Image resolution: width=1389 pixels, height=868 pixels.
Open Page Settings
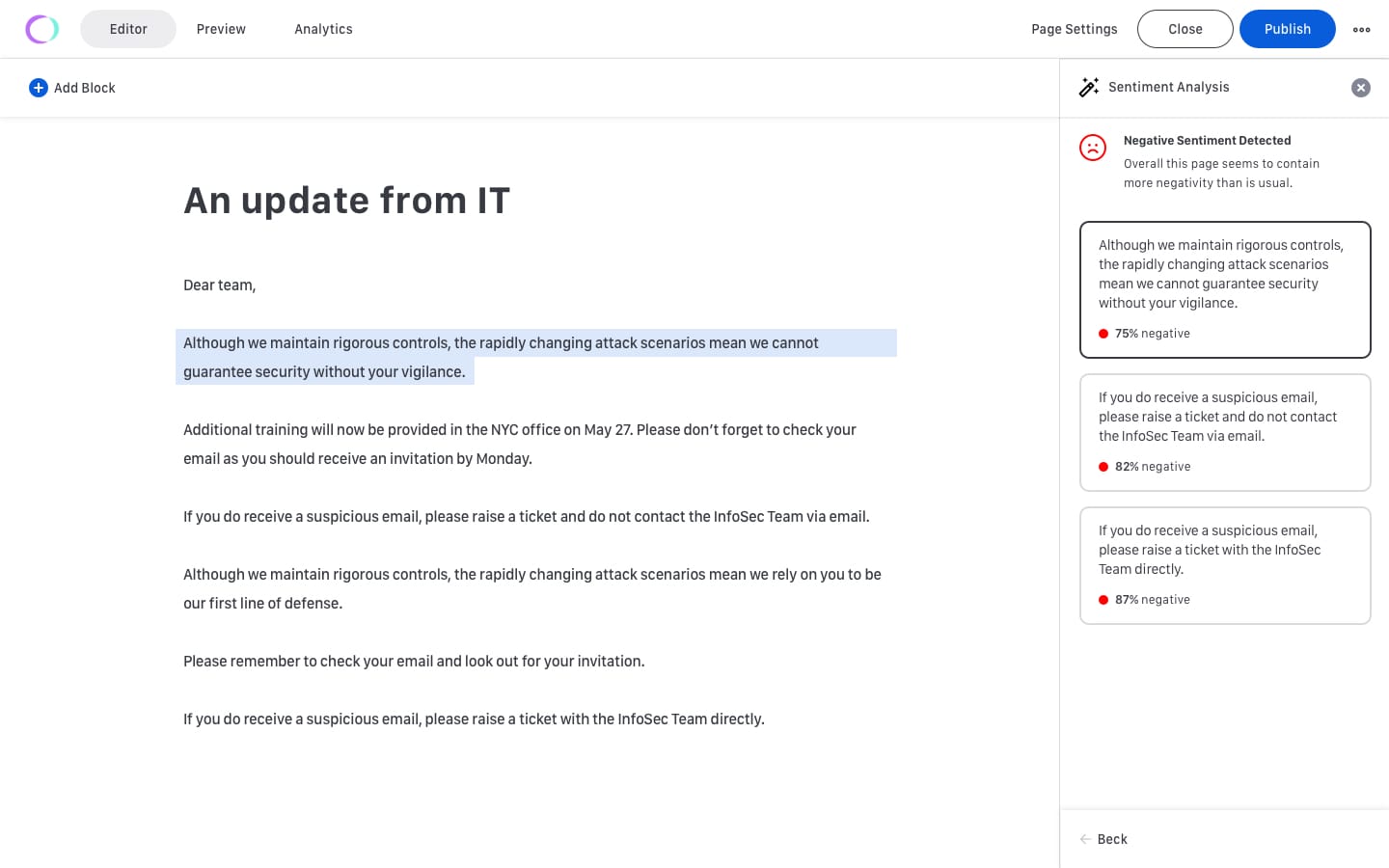(x=1074, y=29)
